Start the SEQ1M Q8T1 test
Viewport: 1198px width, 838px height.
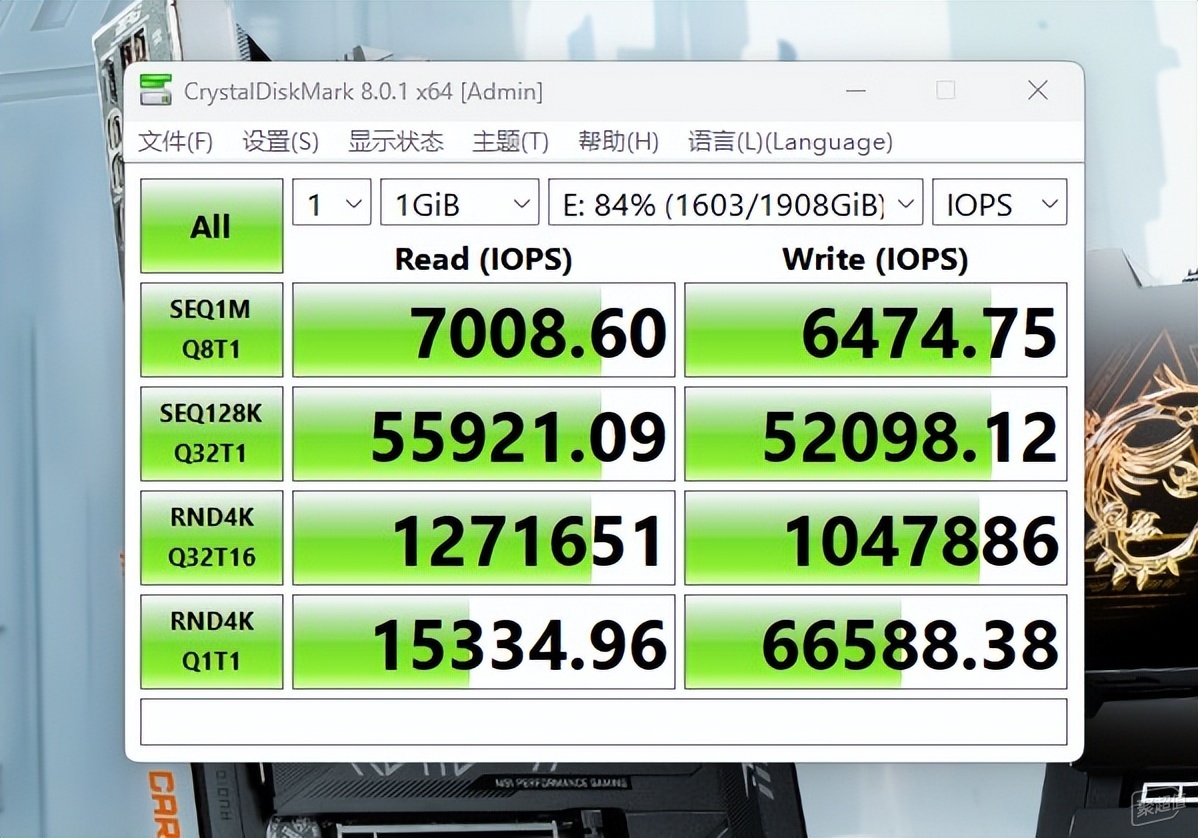[211, 330]
